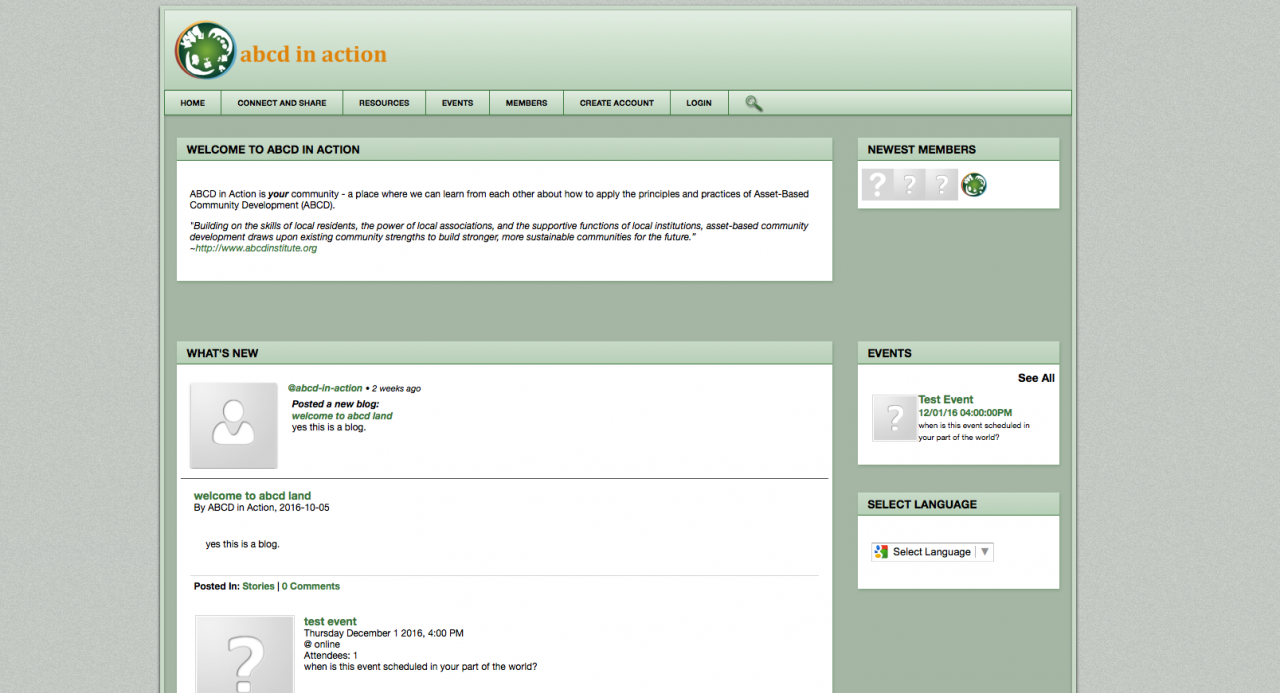Click the abcd in action site title
The height and width of the screenshot is (693, 1280).
click(313, 54)
